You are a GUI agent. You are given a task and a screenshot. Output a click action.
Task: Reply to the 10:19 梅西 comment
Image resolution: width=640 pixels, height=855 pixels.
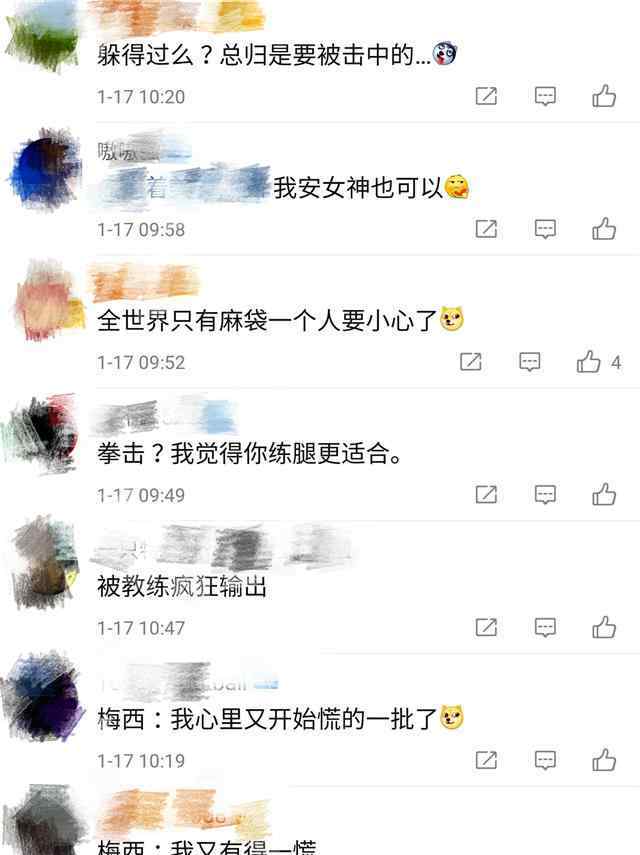tap(545, 760)
